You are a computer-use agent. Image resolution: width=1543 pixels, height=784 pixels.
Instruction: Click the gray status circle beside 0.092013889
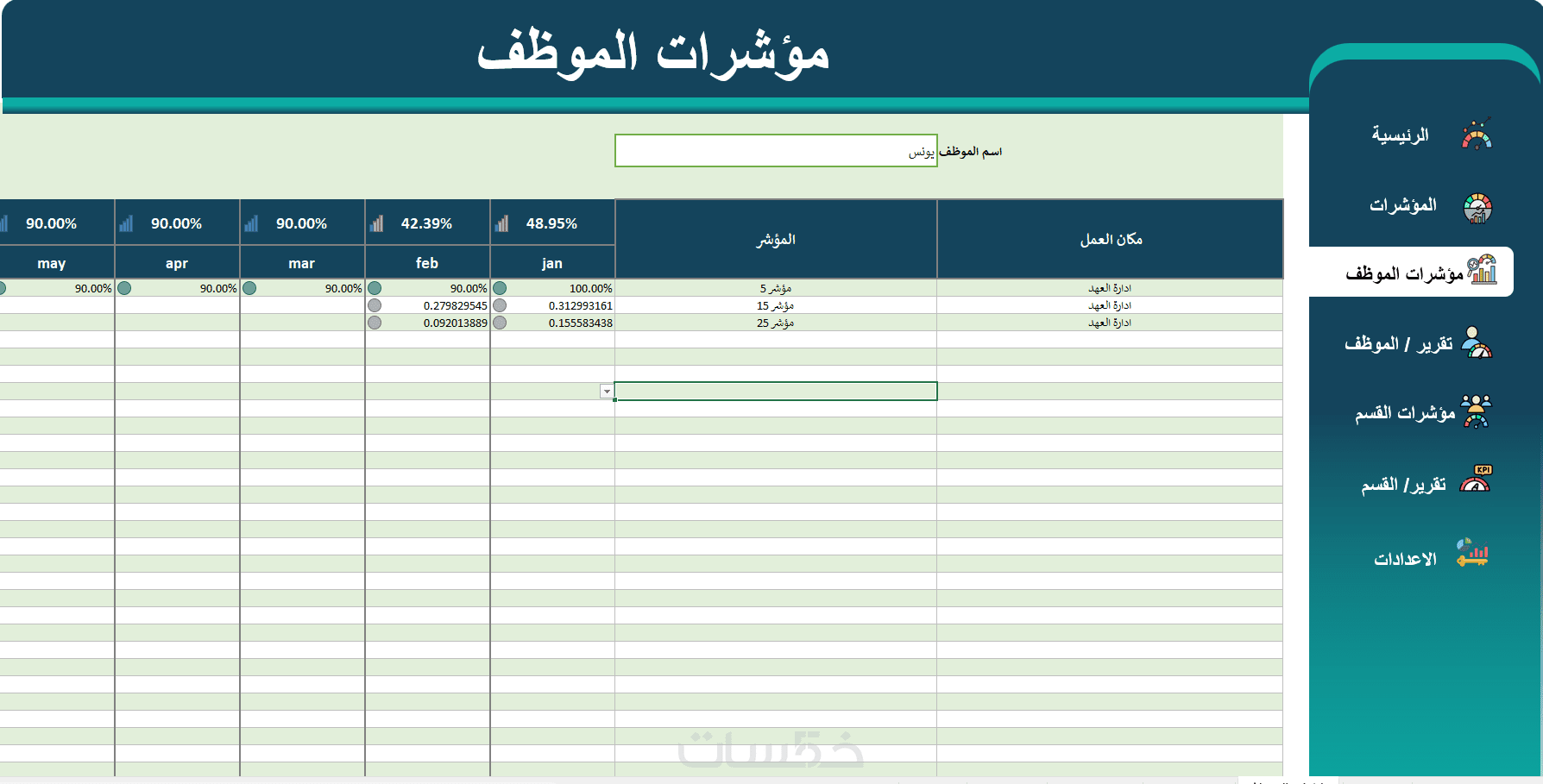click(375, 323)
